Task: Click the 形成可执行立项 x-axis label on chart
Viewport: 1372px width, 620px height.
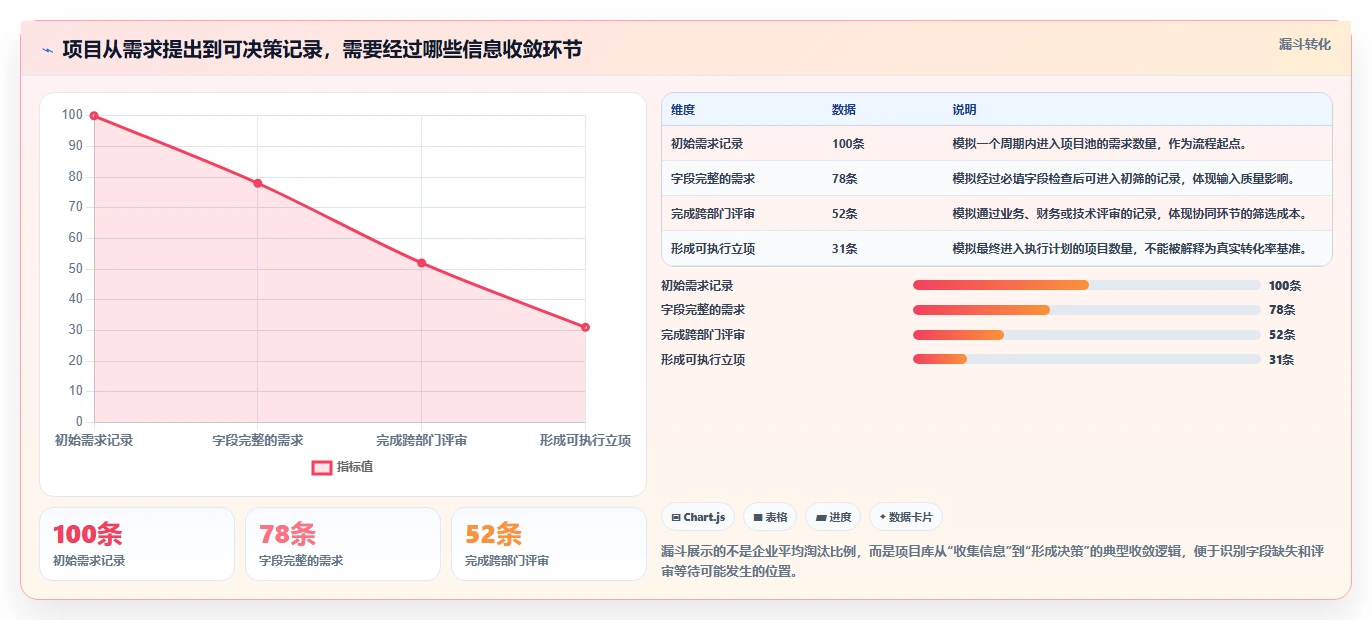Action: pyautogui.click(x=585, y=440)
